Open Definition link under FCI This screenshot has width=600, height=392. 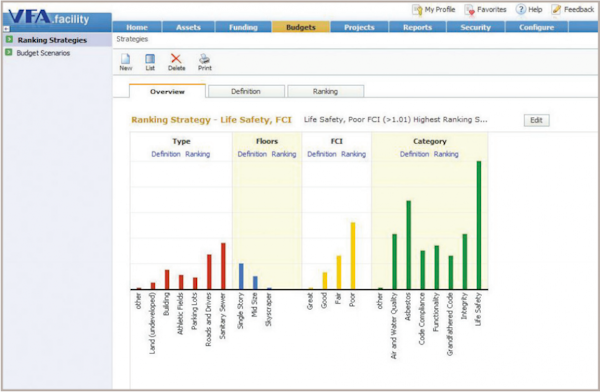(x=322, y=154)
